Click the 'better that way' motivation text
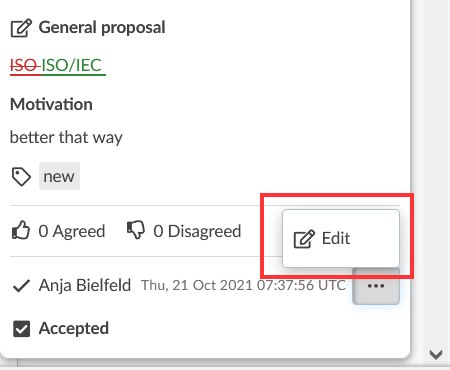 coord(66,137)
